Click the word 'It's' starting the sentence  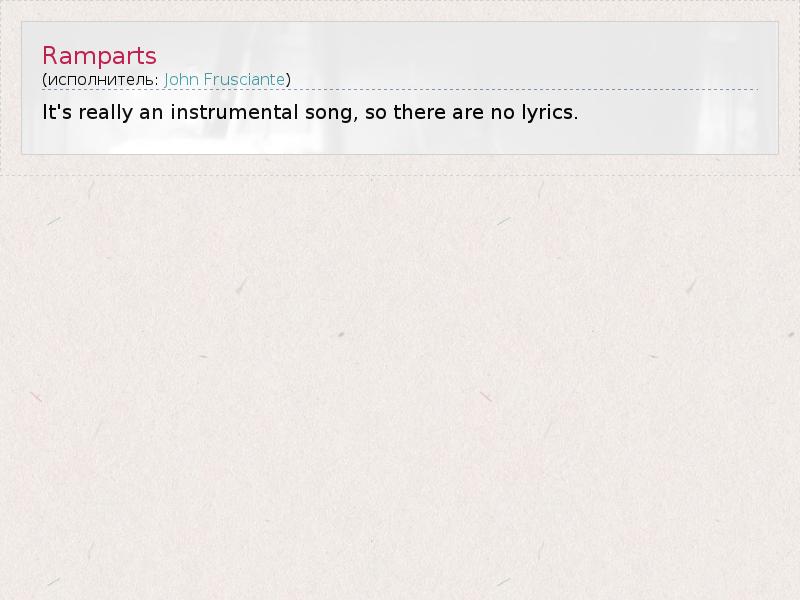[57, 112]
